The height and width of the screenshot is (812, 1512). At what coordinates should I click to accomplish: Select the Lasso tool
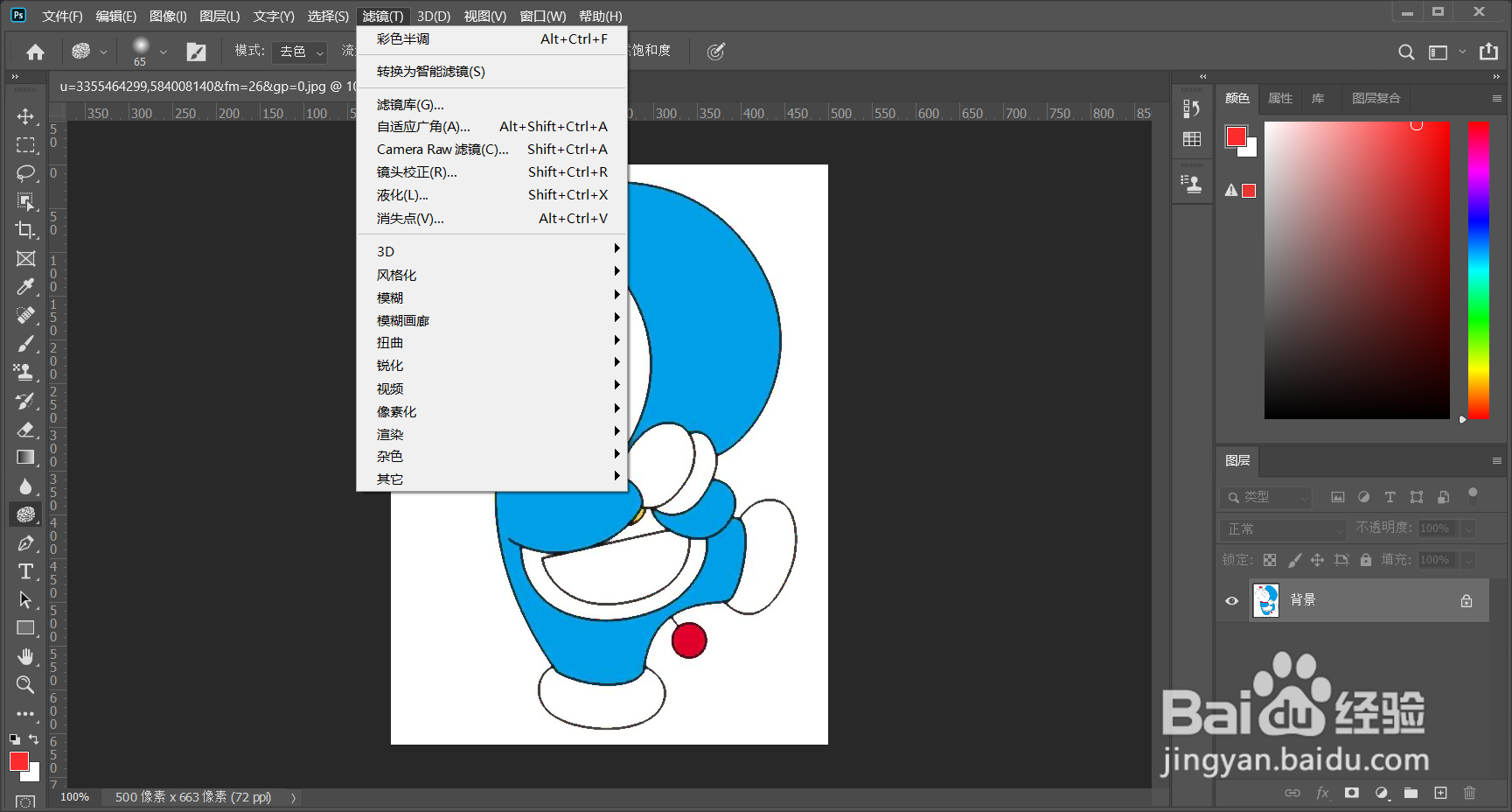[25, 173]
